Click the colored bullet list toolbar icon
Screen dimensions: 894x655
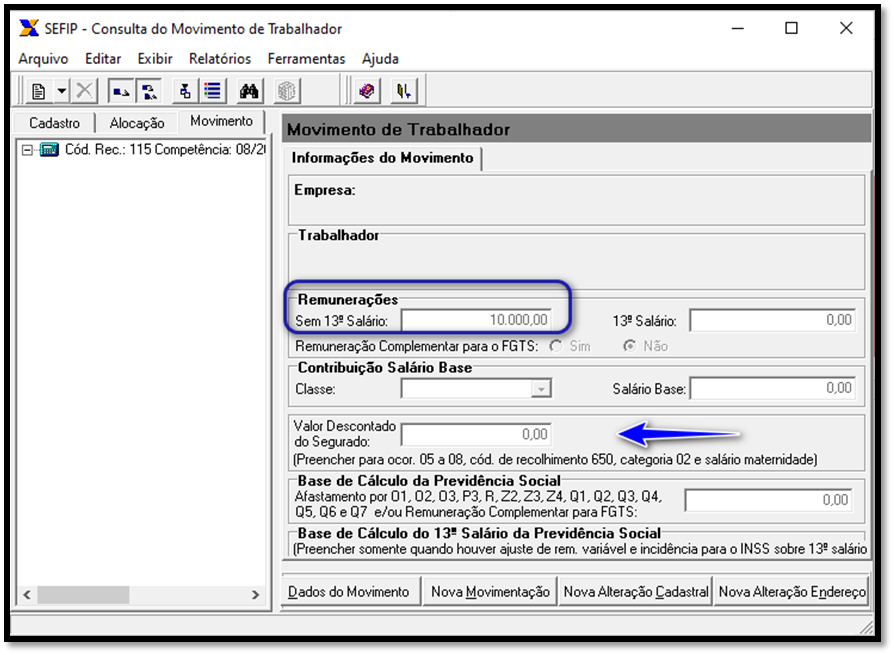pyautogui.click(x=213, y=91)
